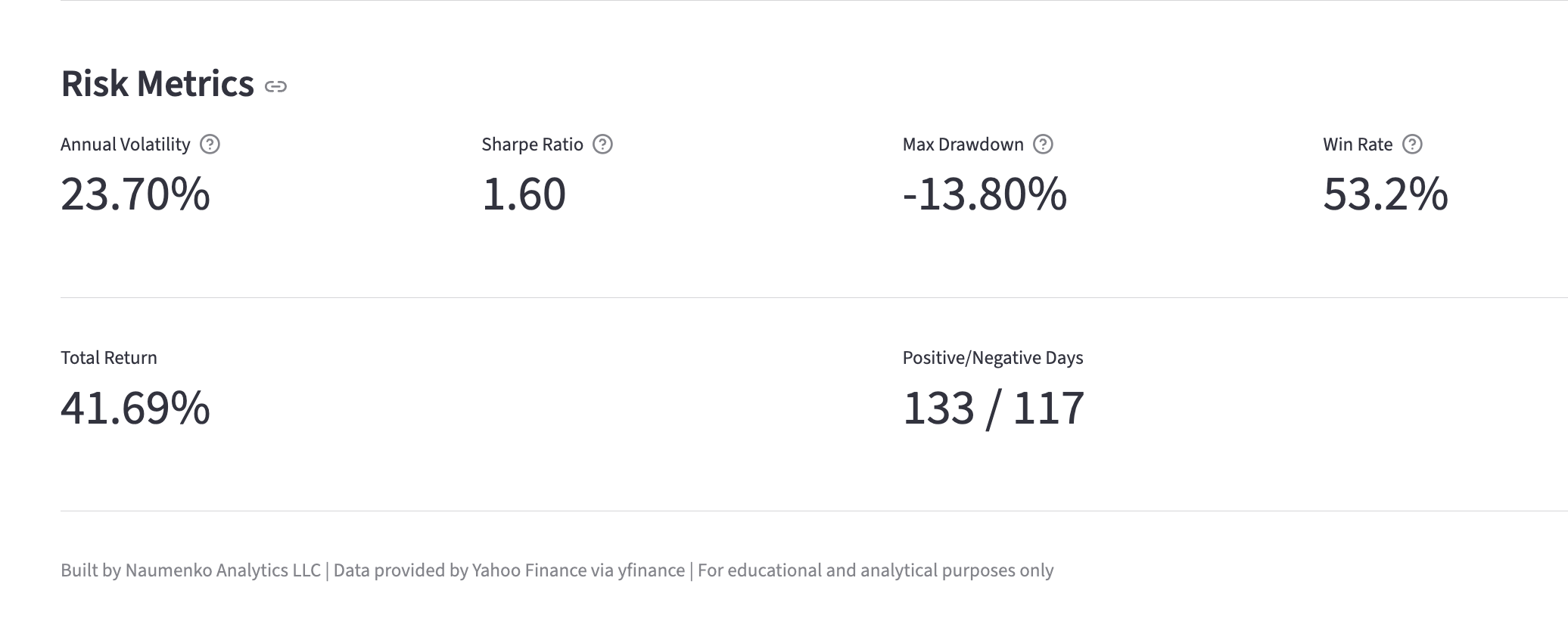Screen dimensions: 1568x640
Task: Click the 1.60 Sharpe Ratio value
Action: [524, 194]
